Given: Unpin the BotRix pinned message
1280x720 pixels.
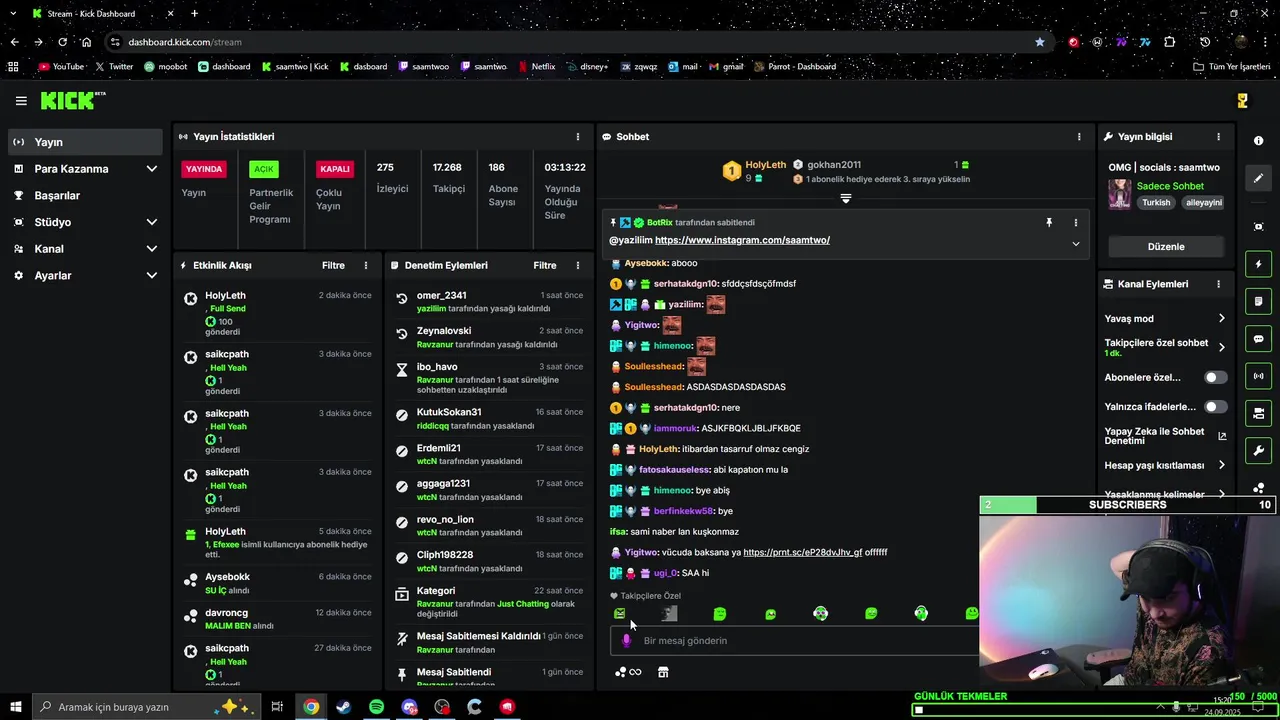Looking at the screenshot, I should (x=1049, y=223).
